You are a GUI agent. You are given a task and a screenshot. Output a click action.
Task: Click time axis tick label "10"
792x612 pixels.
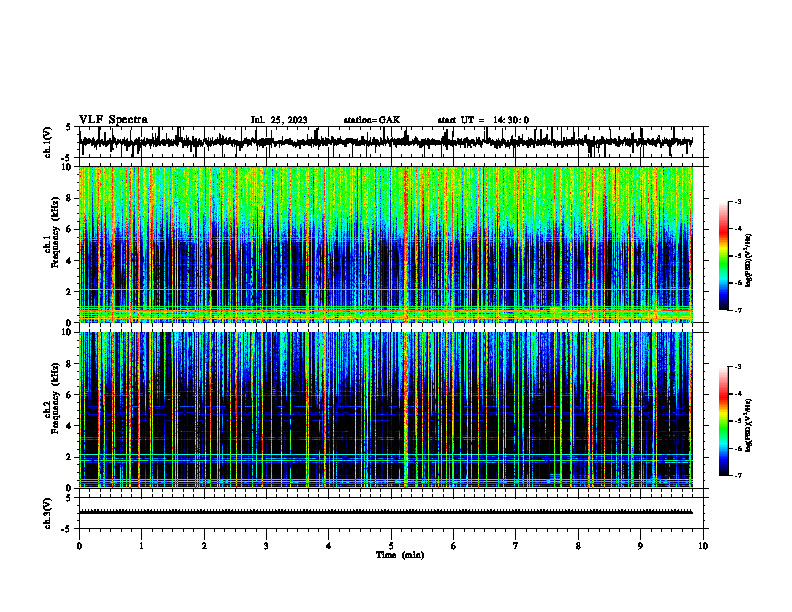703,546
